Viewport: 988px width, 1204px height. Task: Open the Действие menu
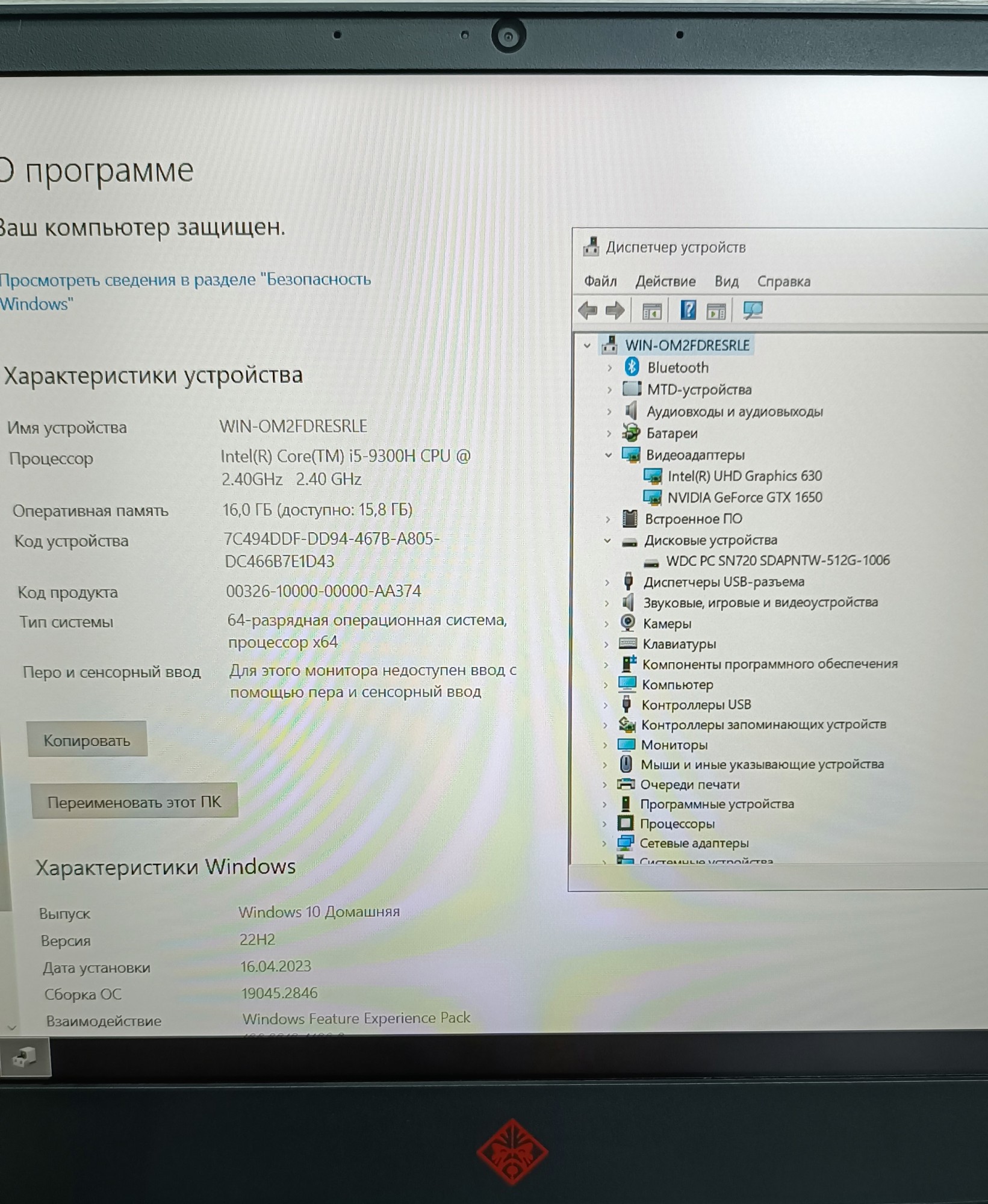[x=665, y=281]
